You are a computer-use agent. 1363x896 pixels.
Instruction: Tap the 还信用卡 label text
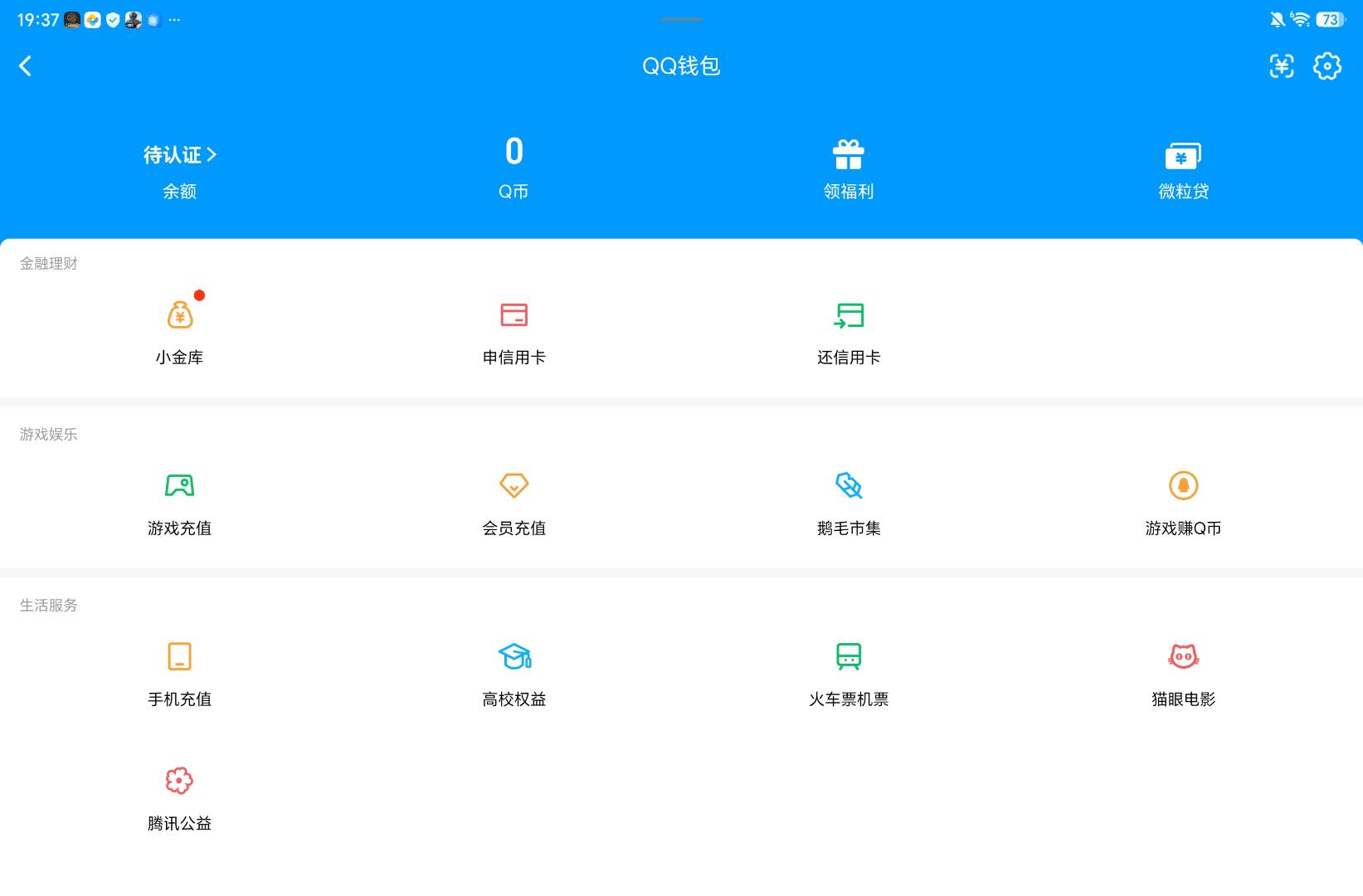(849, 358)
